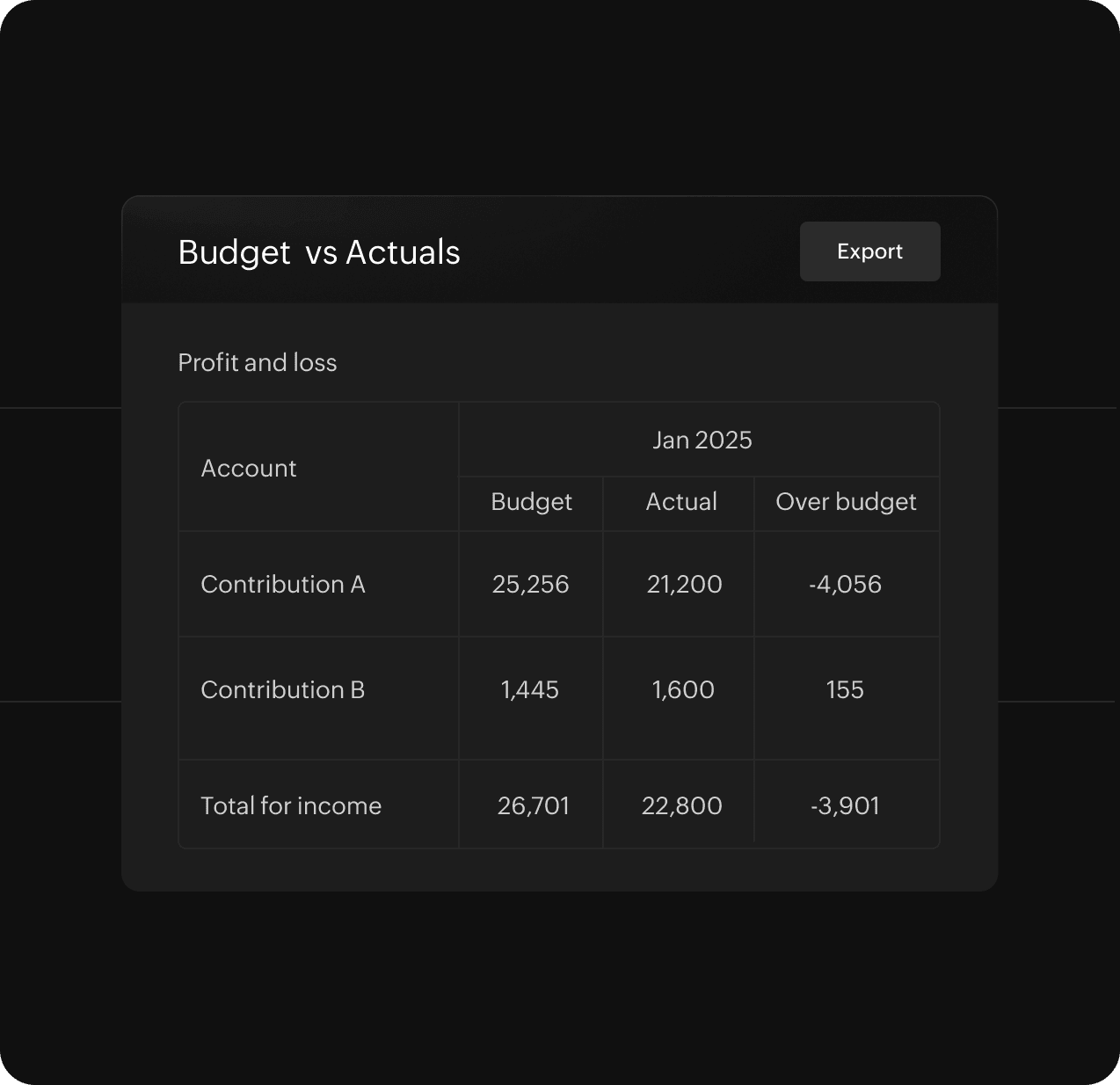The image size is (1120, 1085).
Task: Click Contribution A budget value 25,256
Action: pyautogui.click(x=531, y=585)
